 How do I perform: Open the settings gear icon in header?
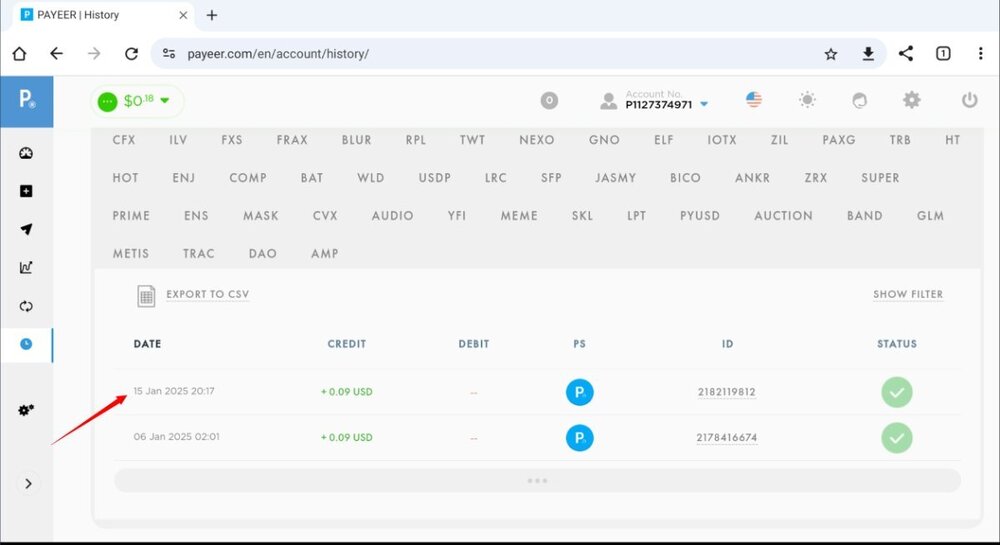click(x=911, y=100)
